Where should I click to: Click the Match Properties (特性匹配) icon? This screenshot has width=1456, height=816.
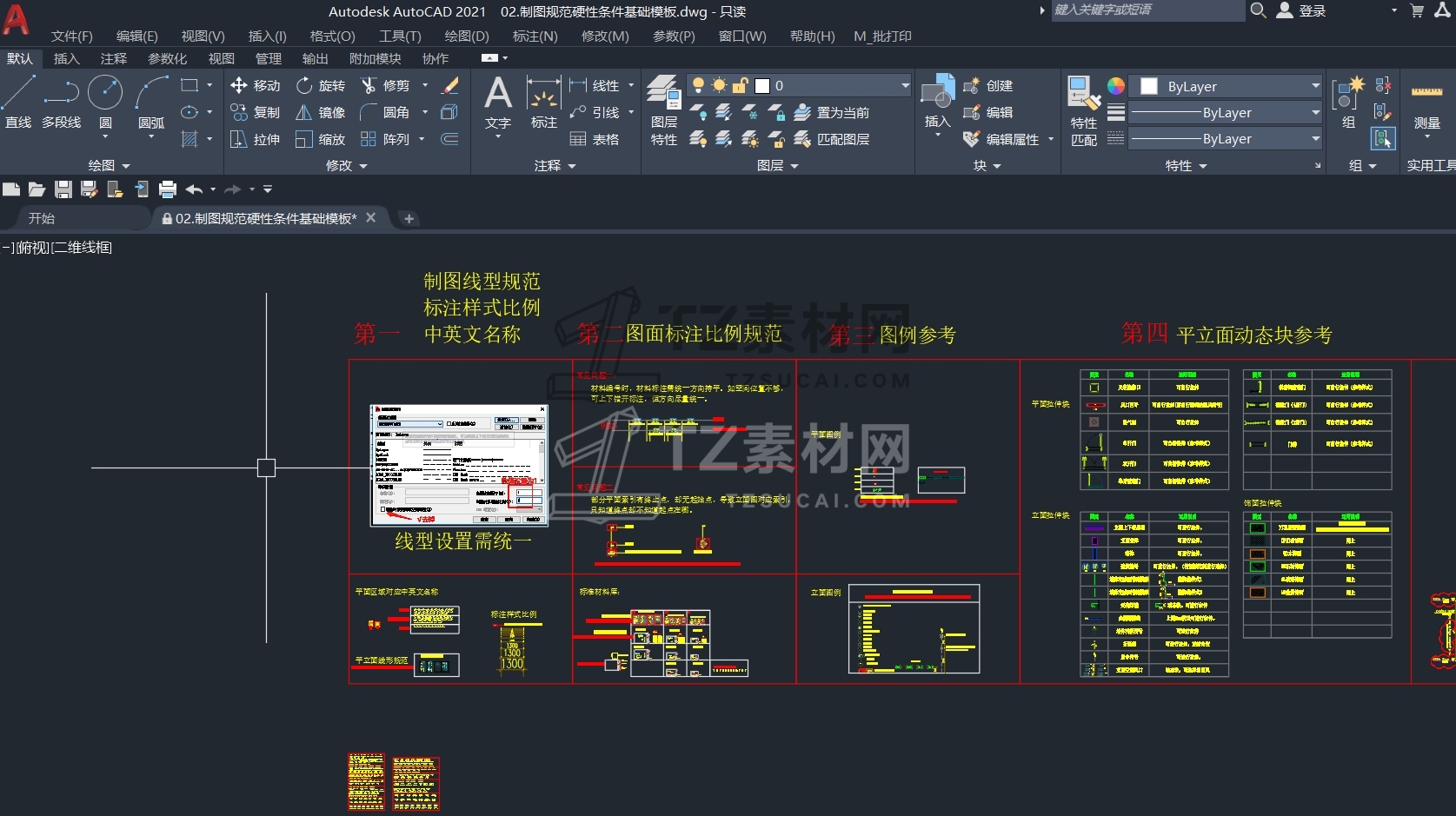click(1084, 111)
